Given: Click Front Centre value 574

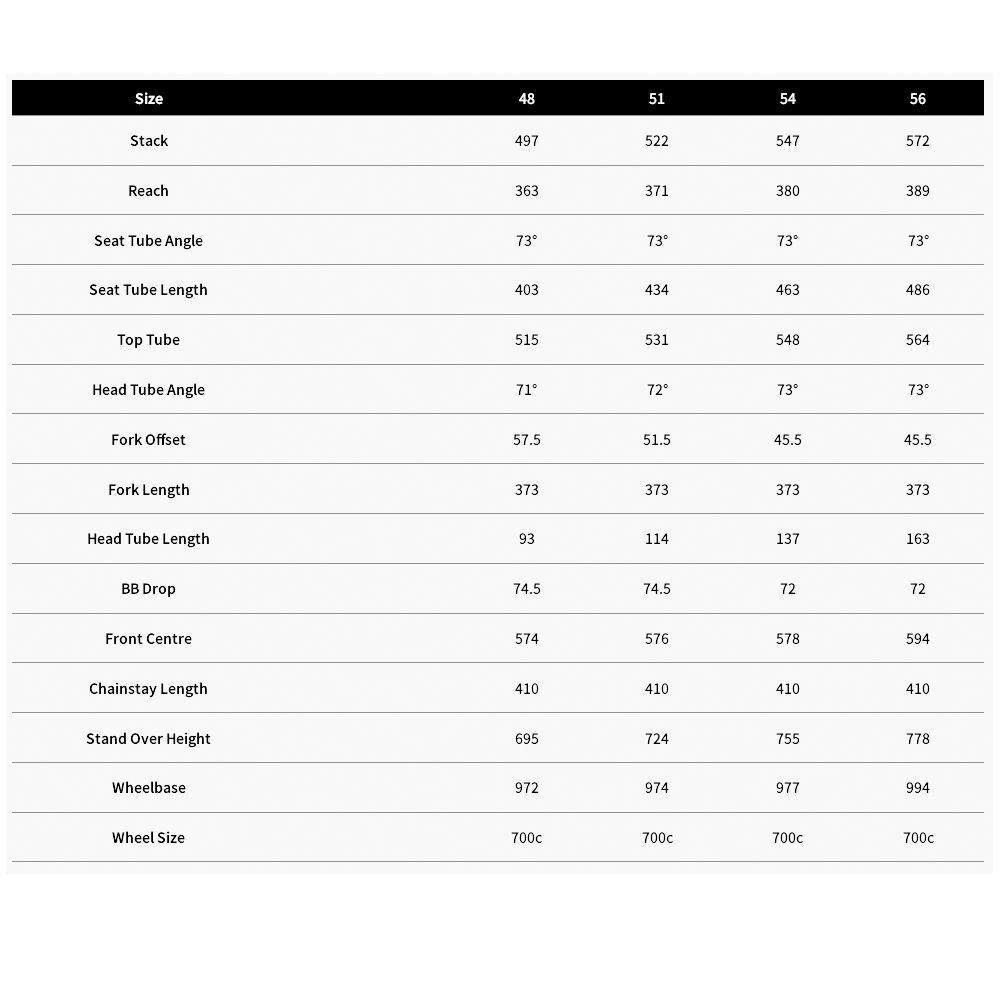Looking at the screenshot, I should 527,639.
